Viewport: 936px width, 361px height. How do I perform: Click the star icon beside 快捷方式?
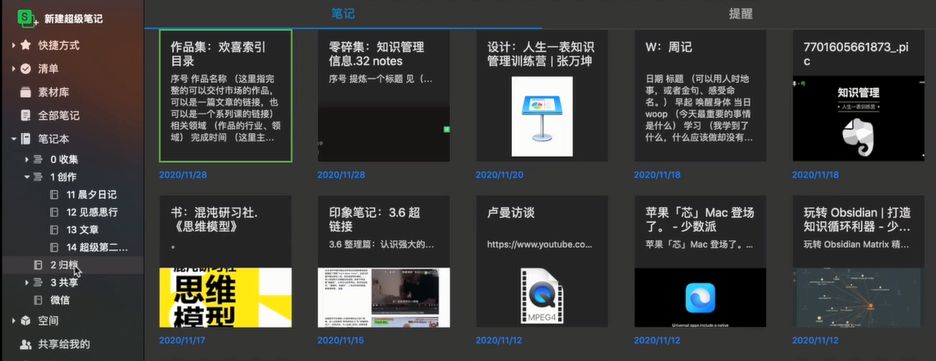(26, 45)
